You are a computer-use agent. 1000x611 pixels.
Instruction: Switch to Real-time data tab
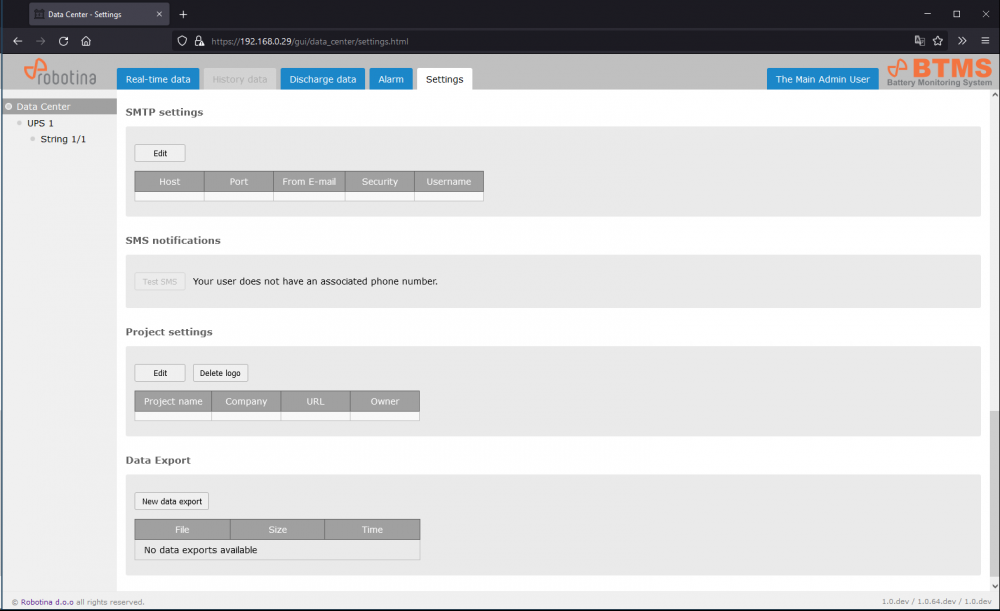click(x=158, y=79)
